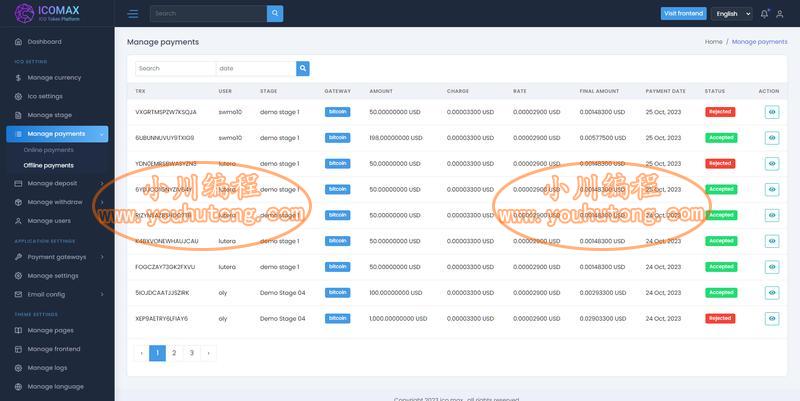View details of payment VXGRTMSPZW7KSQJA
The height and width of the screenshot is (401, 800).
772,112
